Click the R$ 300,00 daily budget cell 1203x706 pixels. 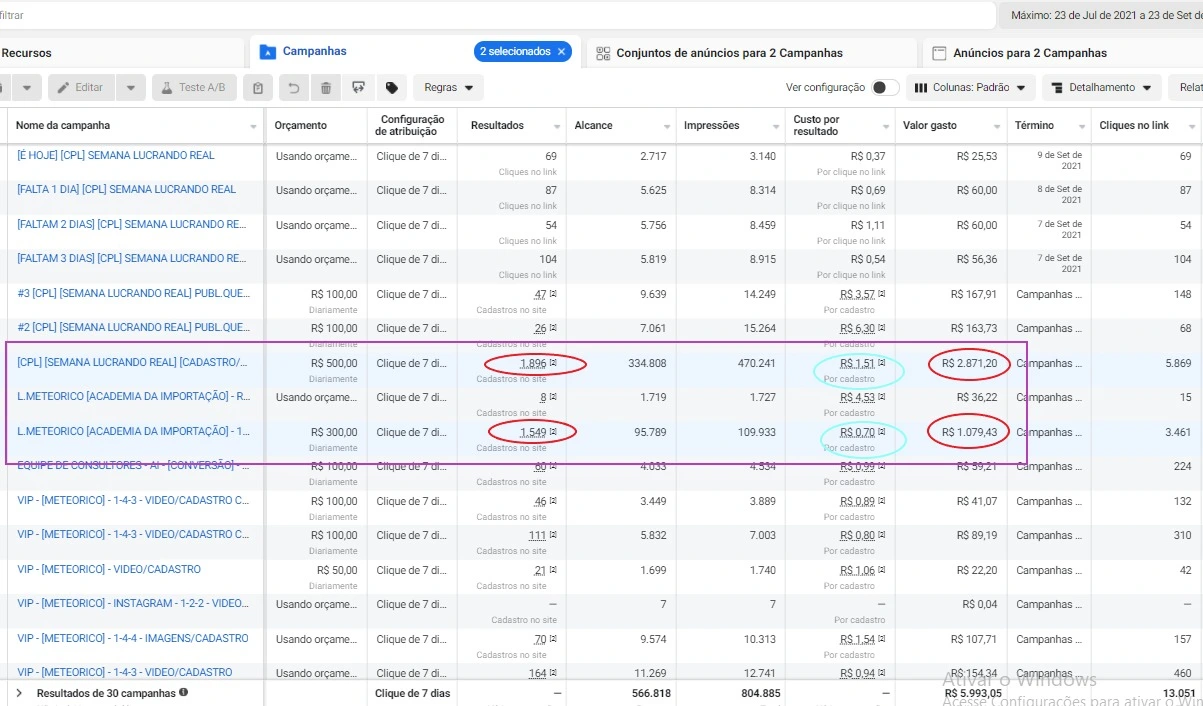pyautogui.click(x=334, y=432)
